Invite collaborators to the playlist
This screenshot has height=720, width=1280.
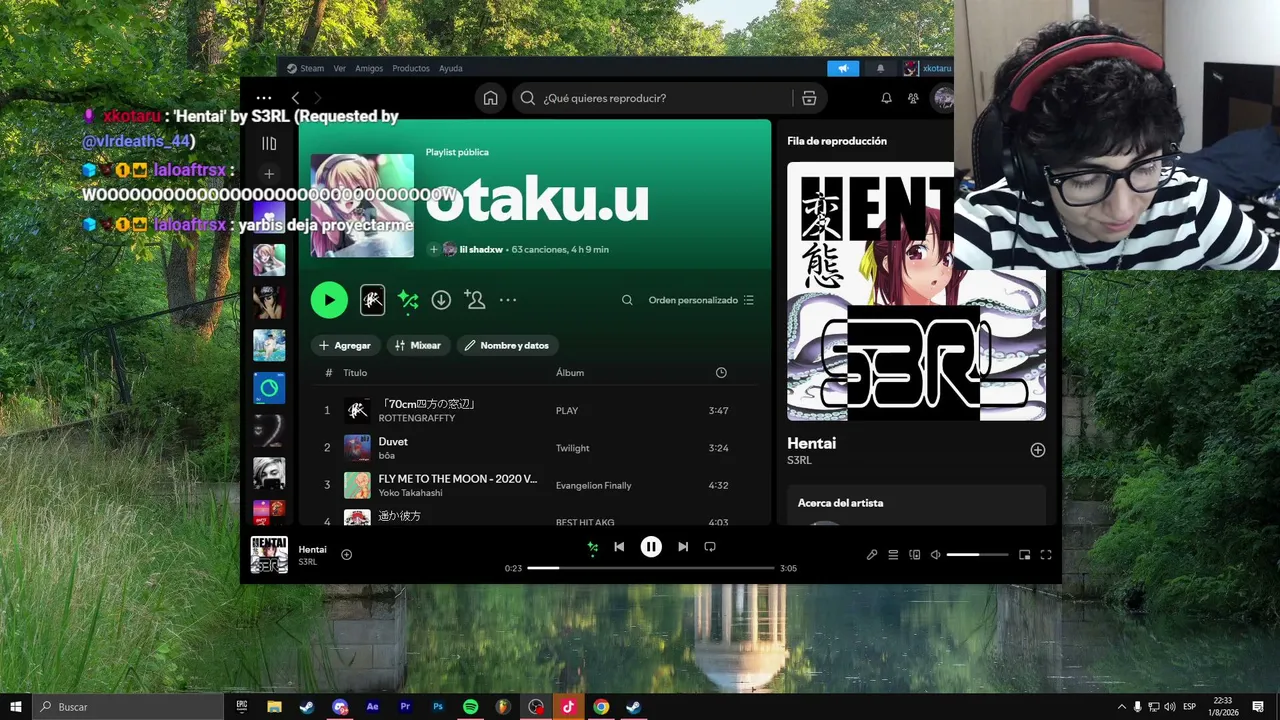(x=475, y=300)
